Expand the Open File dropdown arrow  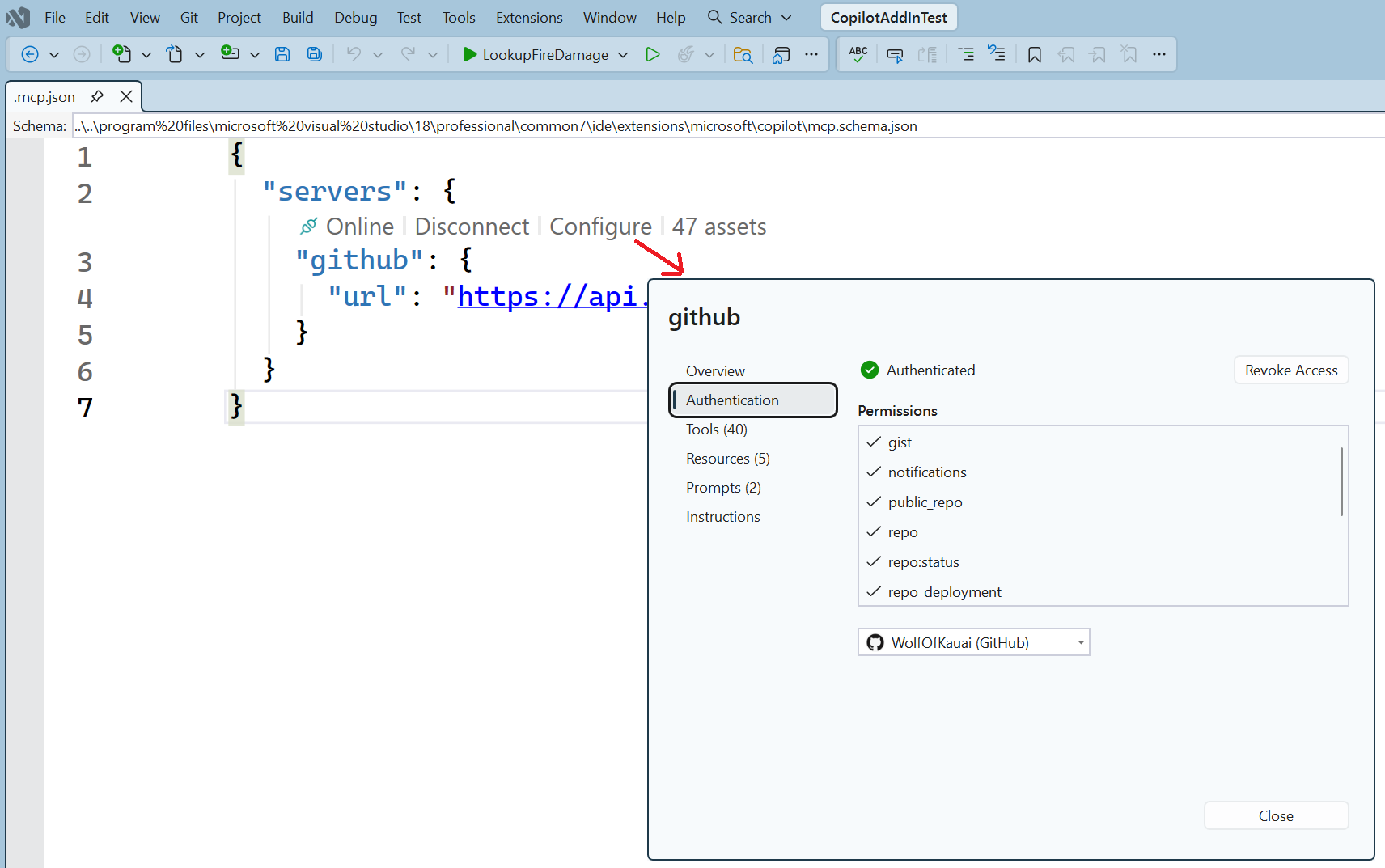tap(200, 54)
